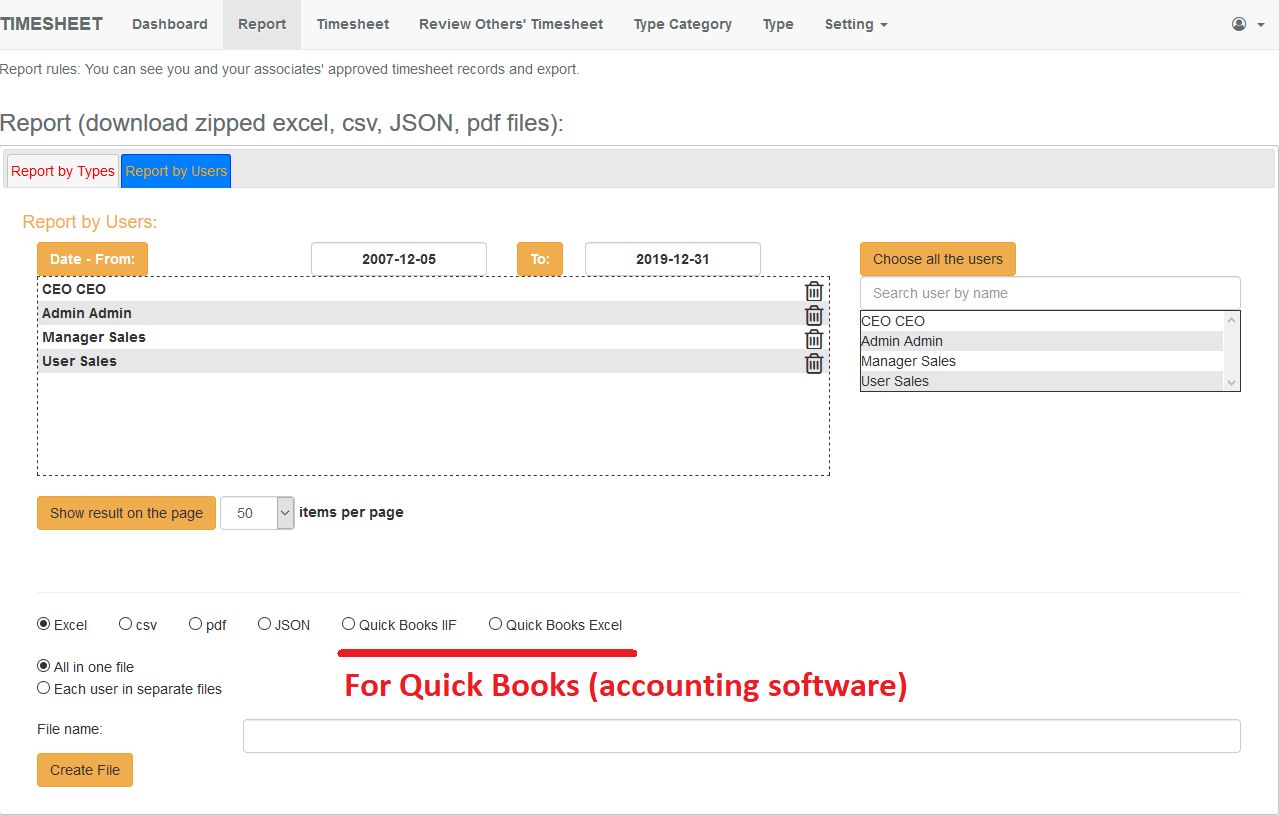Go to Type Category in navbar
This screenshot has height=815, width=1279.
tap(682, 24)
